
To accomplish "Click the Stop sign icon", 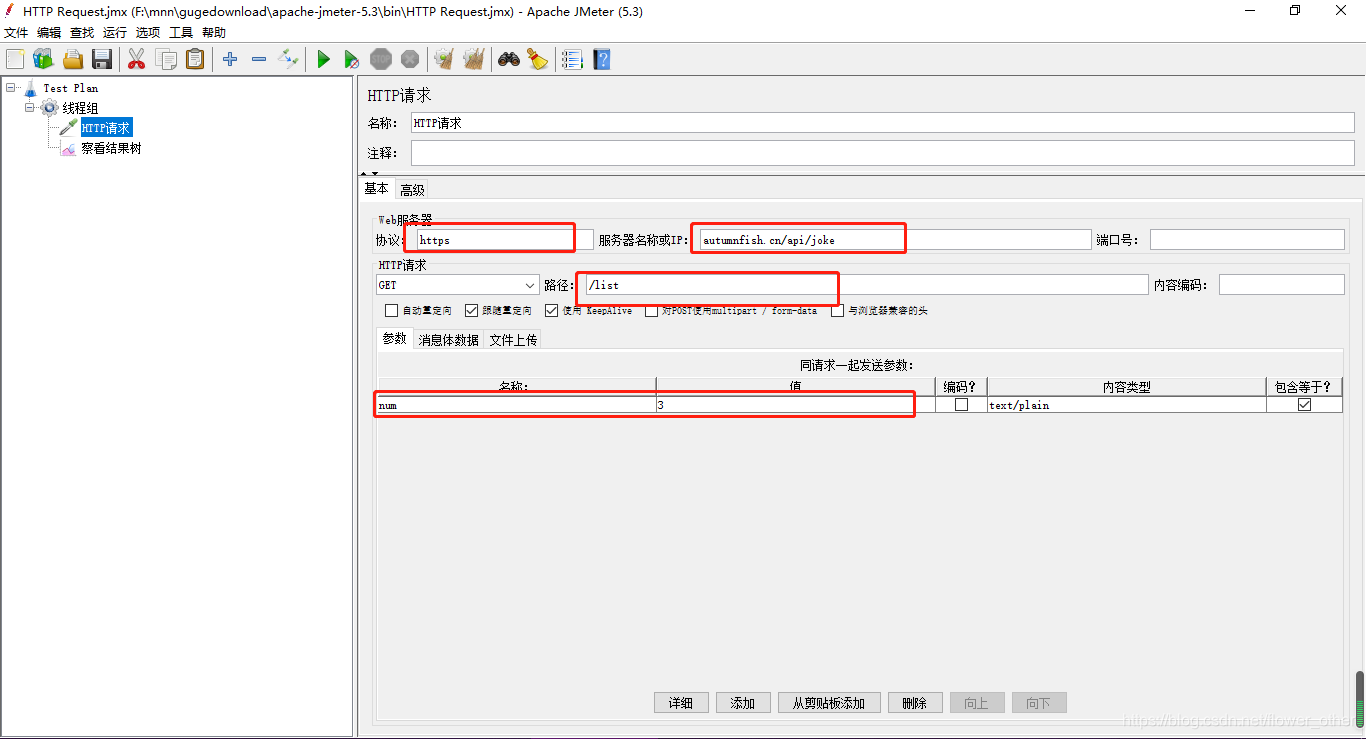I will pyautogui.click(x=381, y=59).
